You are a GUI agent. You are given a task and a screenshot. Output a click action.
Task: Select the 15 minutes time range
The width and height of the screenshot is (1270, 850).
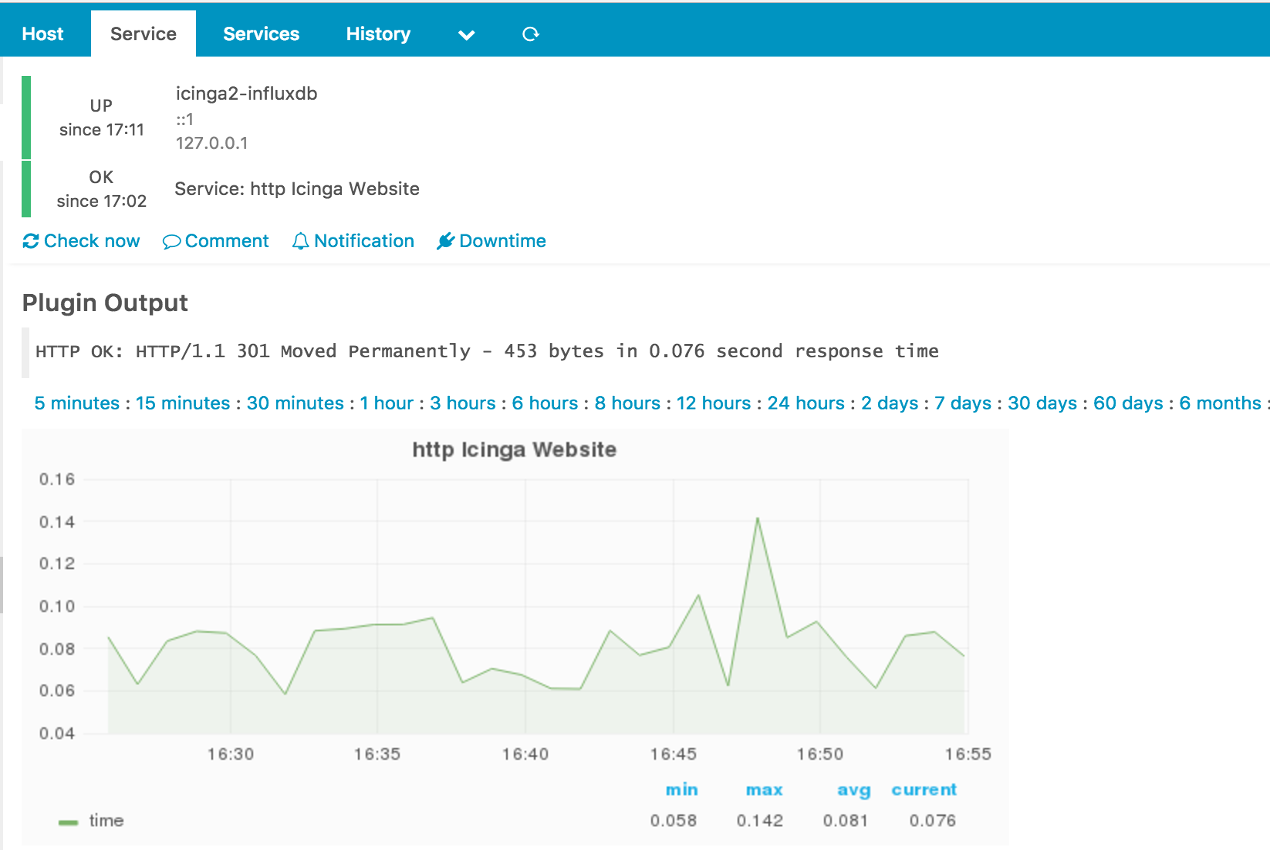(183, 403)
